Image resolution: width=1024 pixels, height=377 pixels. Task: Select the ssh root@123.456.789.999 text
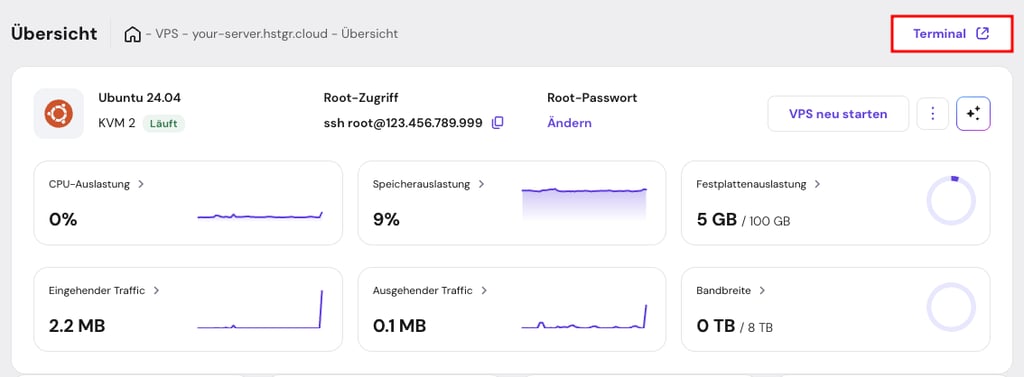point(403,123)
